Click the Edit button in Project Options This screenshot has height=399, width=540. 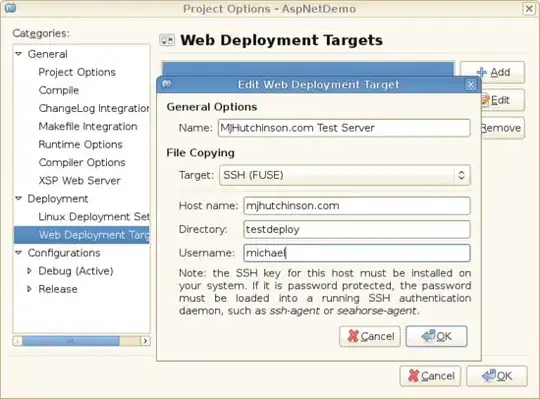point(502,100)
